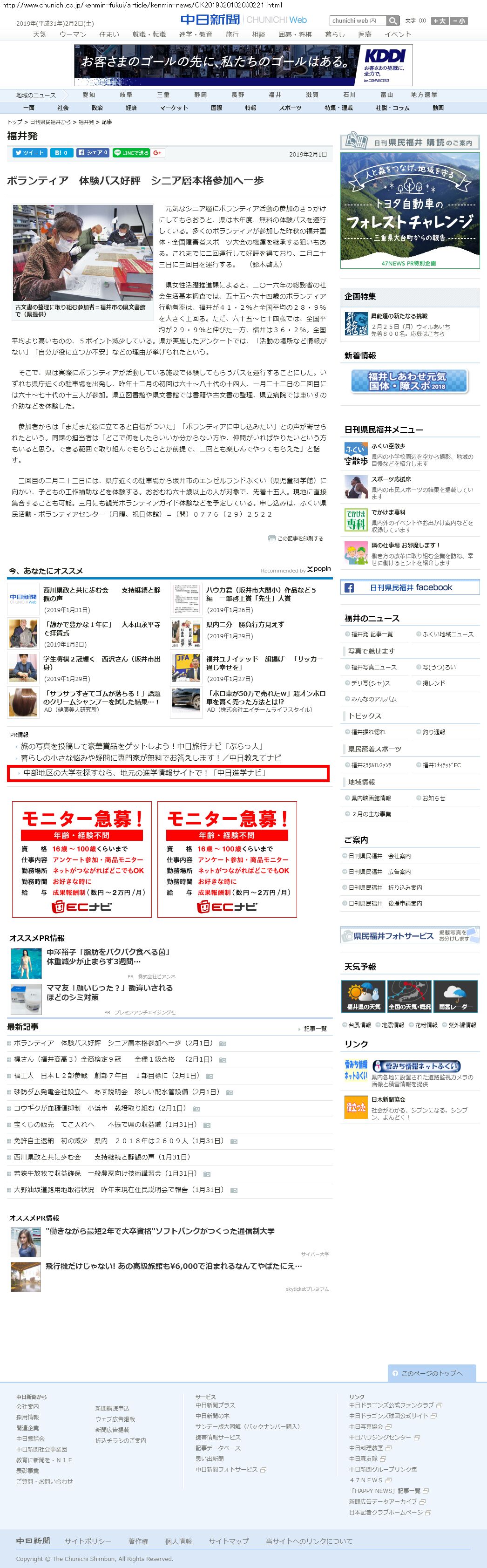This screenshot has height=1568, width=487.
Task: Click このページのトップへ button
Action: tap(431, 1374)
